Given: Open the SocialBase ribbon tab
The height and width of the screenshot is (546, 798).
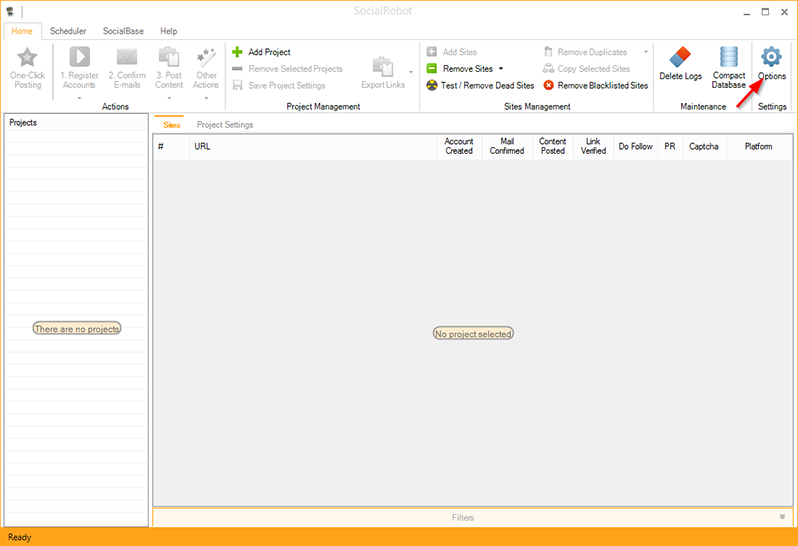Looking at the screenshot, I should (123, 31).
